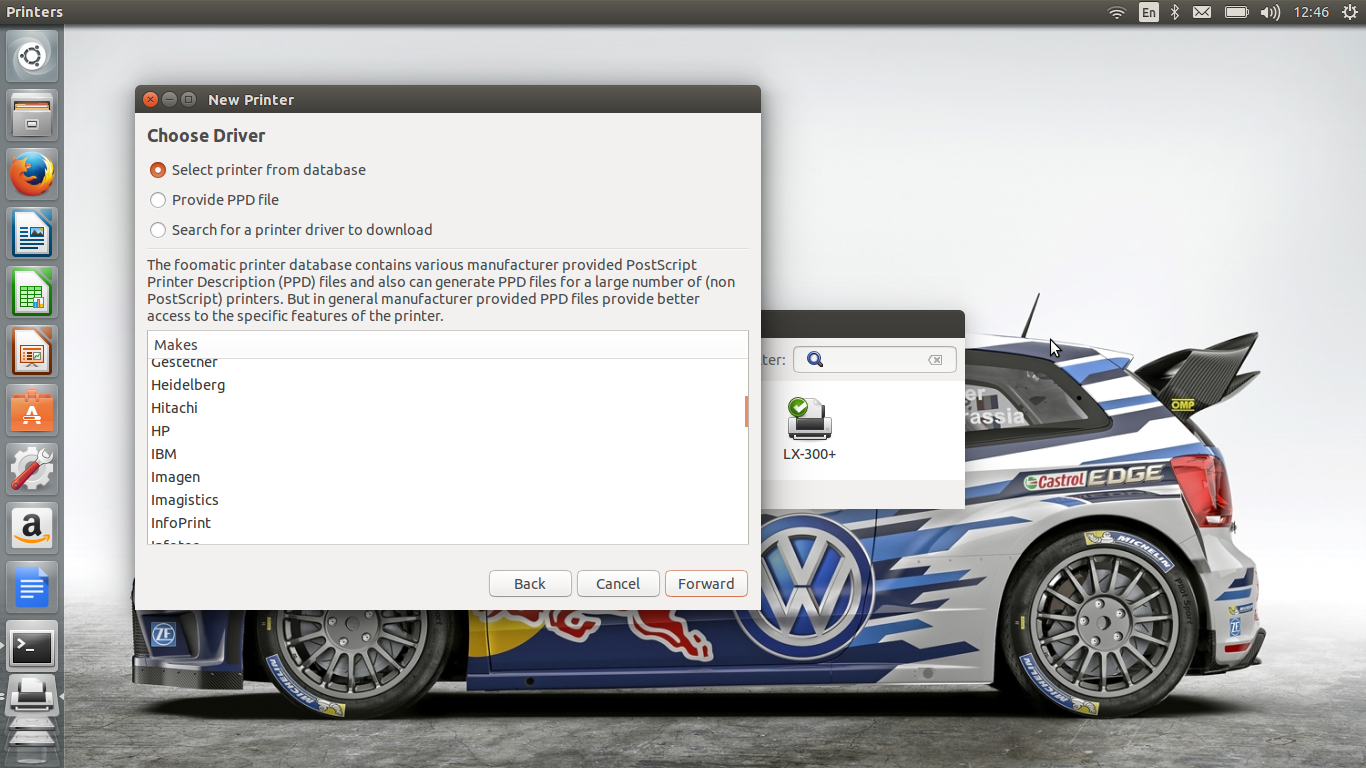The image size is (1366, 768).
Task: Open the Wi-Fi network indicator
Action: point(1117,12)
